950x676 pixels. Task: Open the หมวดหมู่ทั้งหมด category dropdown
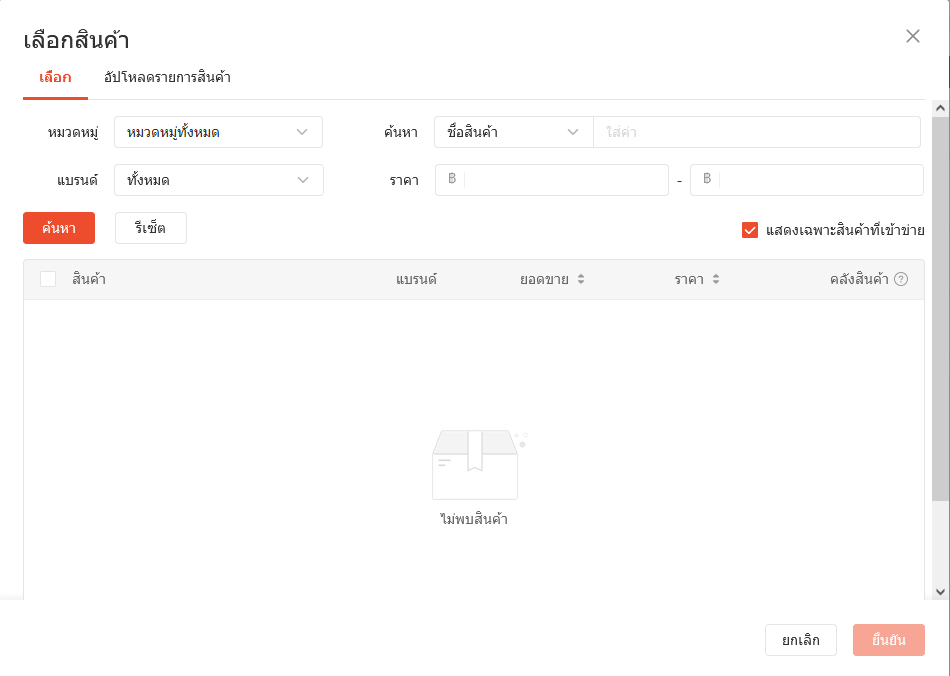(218, 132)
